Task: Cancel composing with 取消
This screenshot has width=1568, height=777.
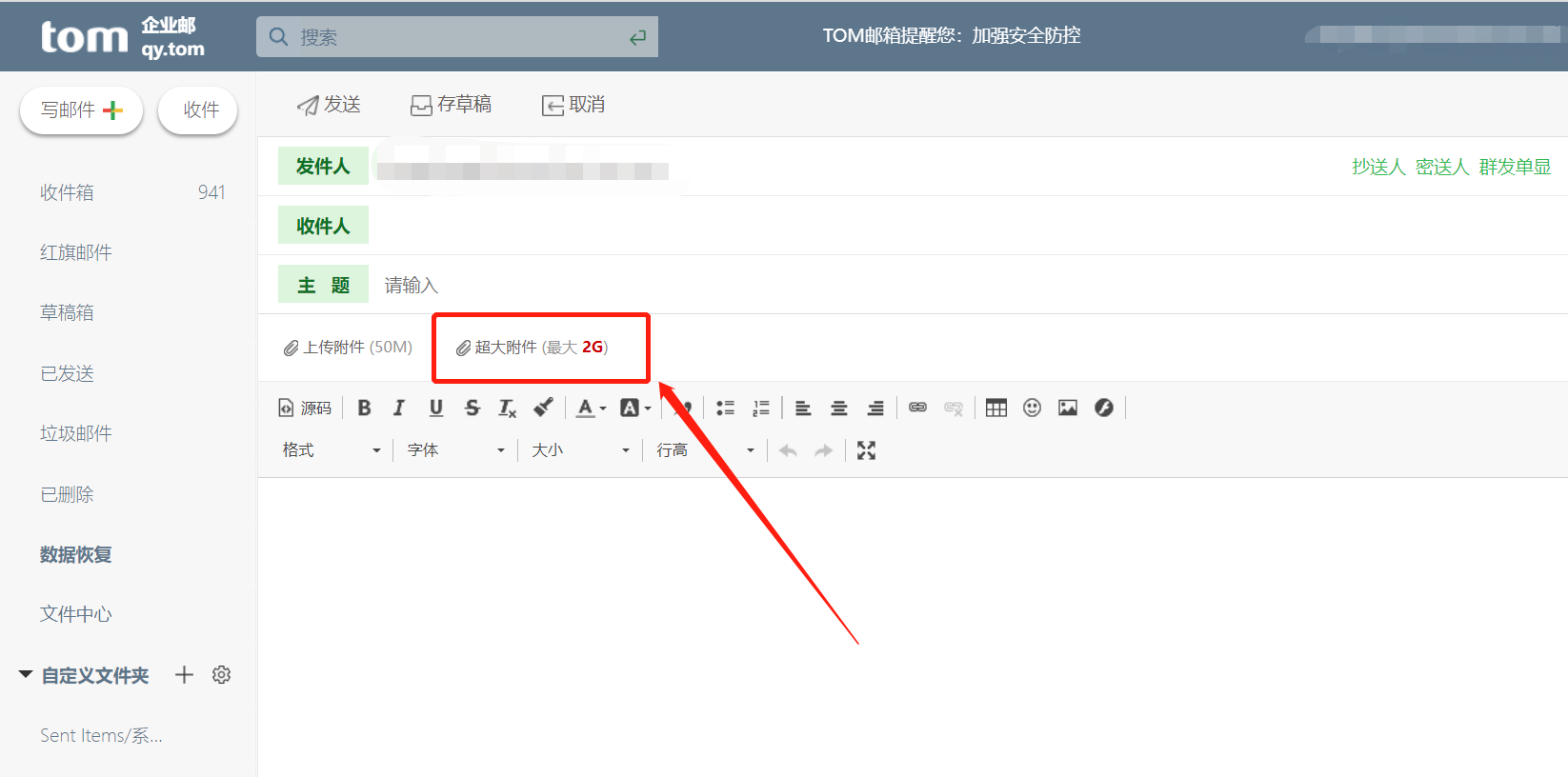Action: pyautogui.click(x=573, y=105)
